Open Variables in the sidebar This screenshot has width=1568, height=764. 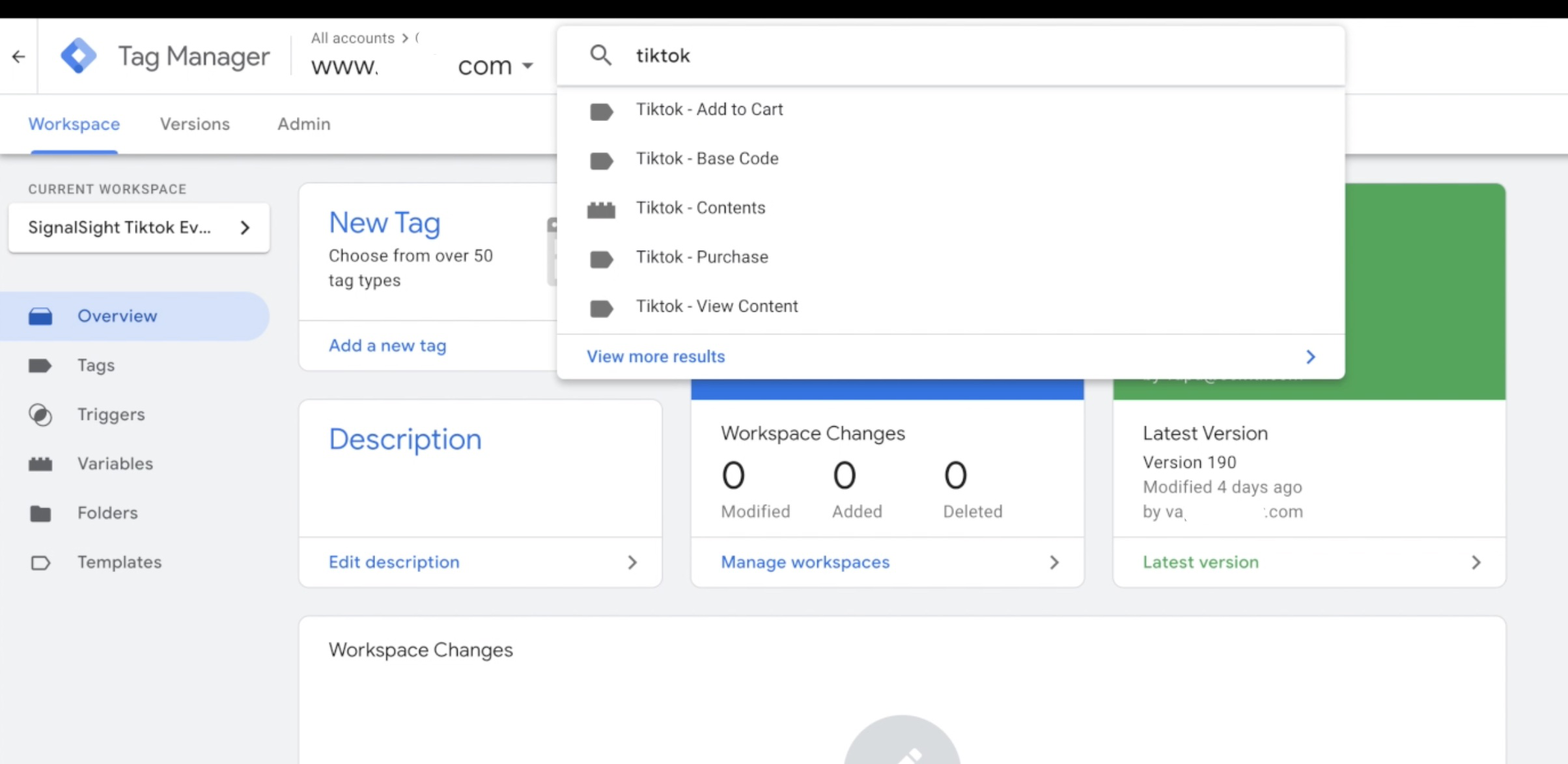pos(115,463)
